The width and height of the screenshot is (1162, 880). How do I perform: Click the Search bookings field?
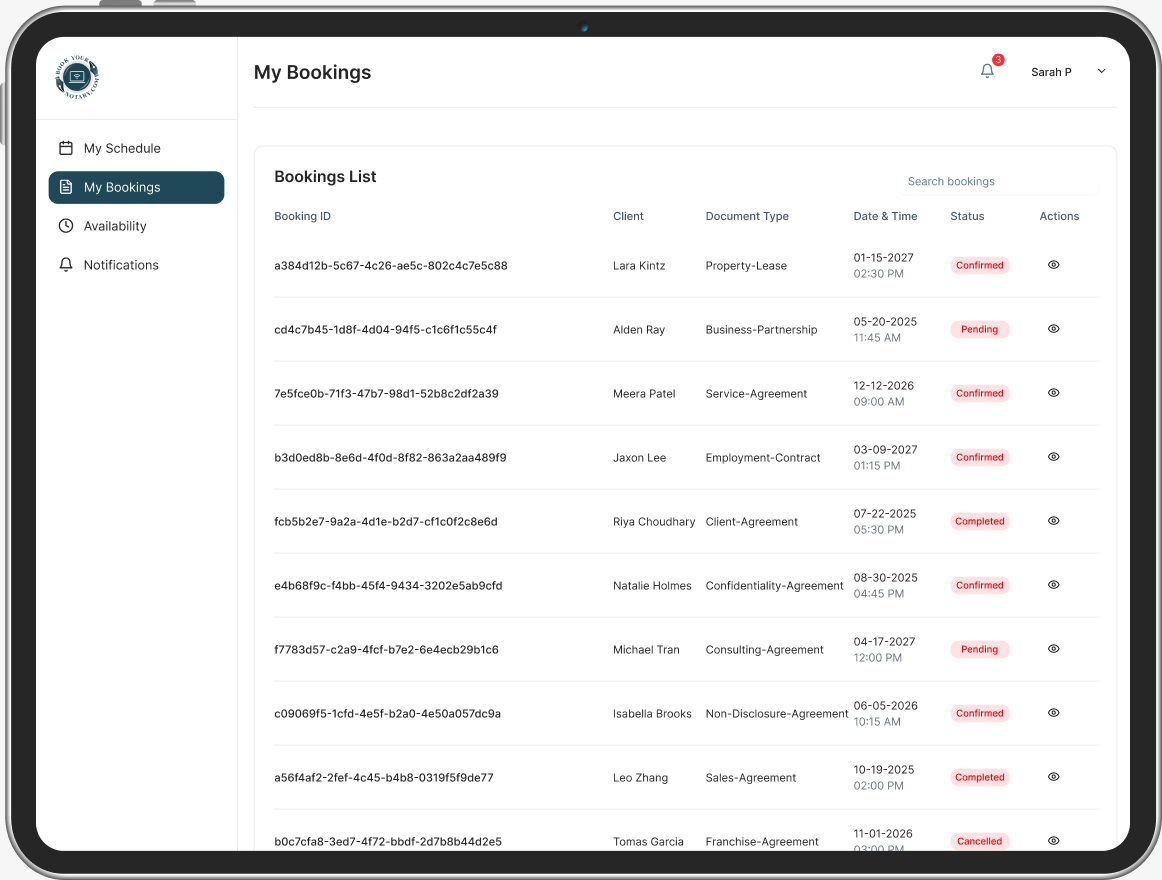tap(997, 181)
